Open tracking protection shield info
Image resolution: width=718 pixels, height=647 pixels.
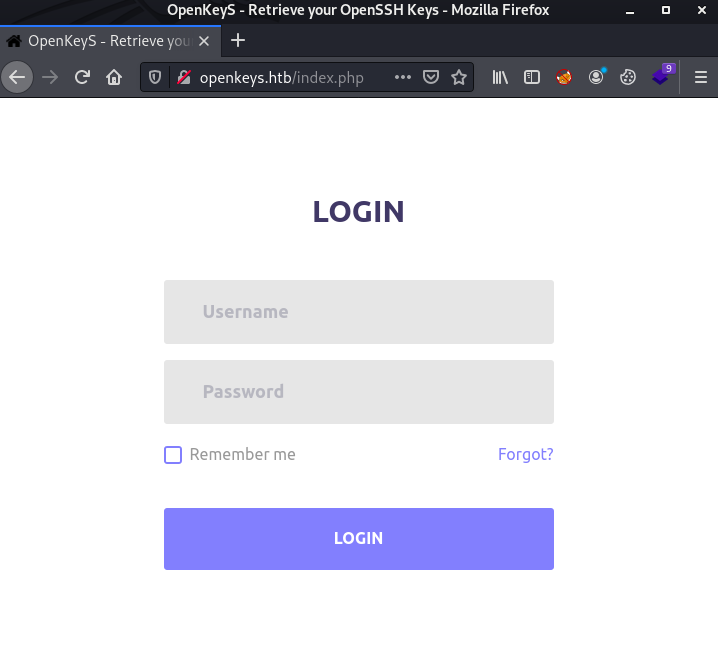point(155,77)
